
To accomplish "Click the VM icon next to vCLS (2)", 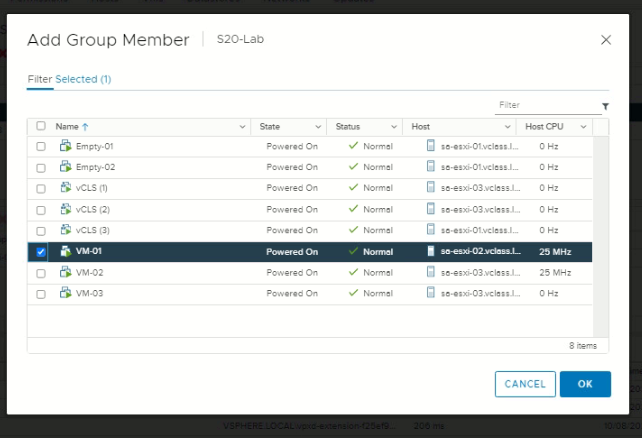I will 66,209.
